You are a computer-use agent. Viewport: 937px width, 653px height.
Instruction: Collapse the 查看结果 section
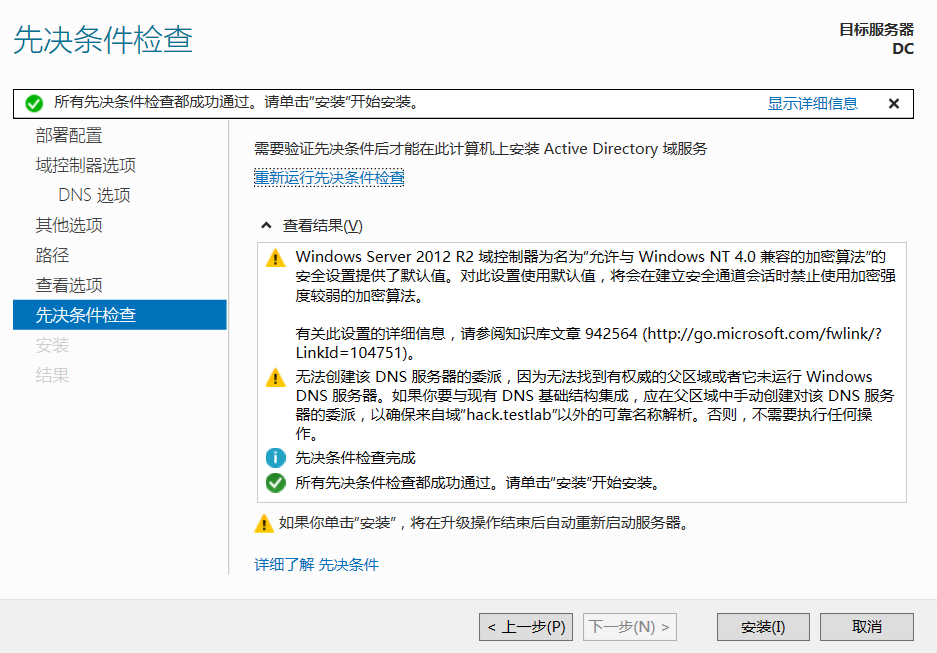tap(266, 226)
